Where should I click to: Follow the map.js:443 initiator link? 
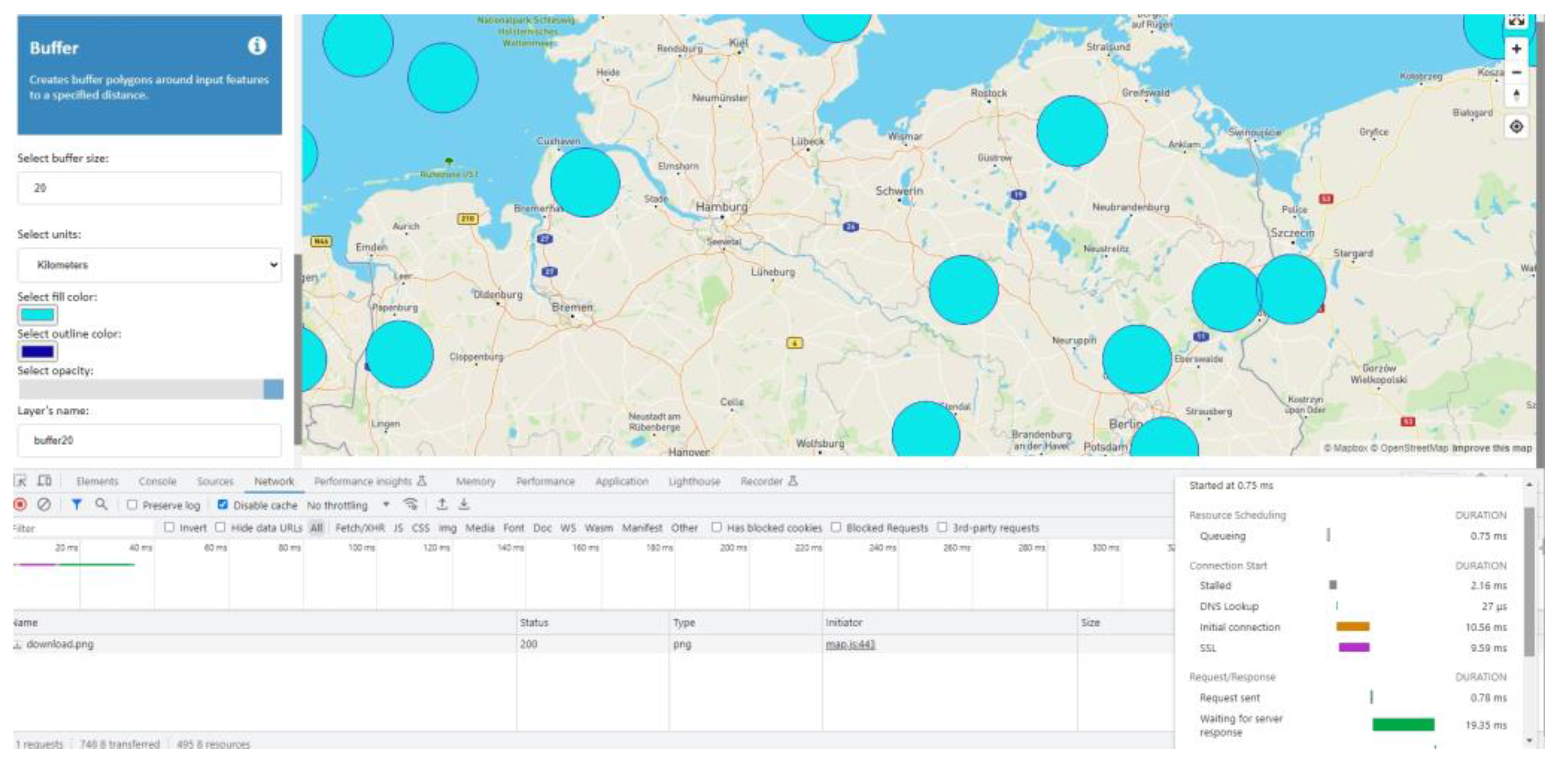pos(850,644)
